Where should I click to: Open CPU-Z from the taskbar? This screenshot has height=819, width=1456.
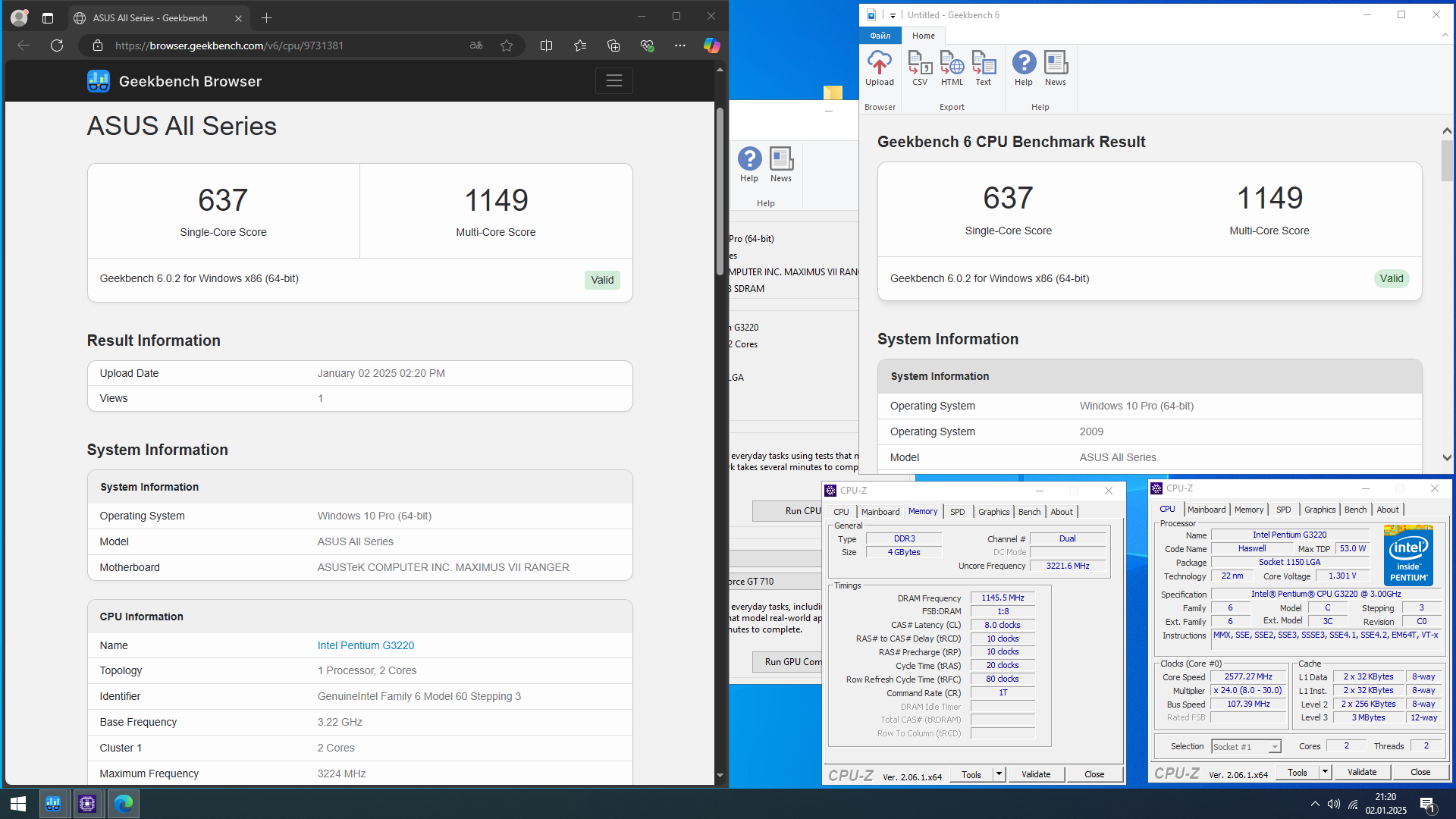tap(87, 803)
